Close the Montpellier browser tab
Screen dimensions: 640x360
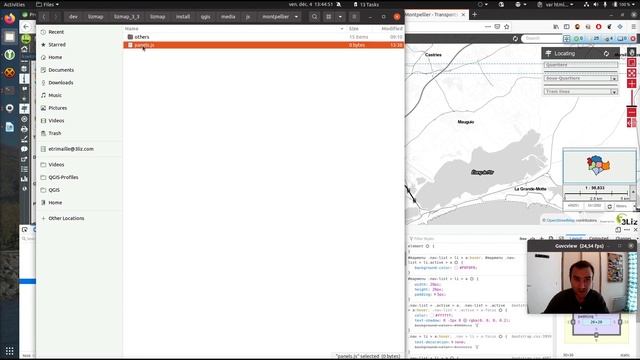(463, 15)
